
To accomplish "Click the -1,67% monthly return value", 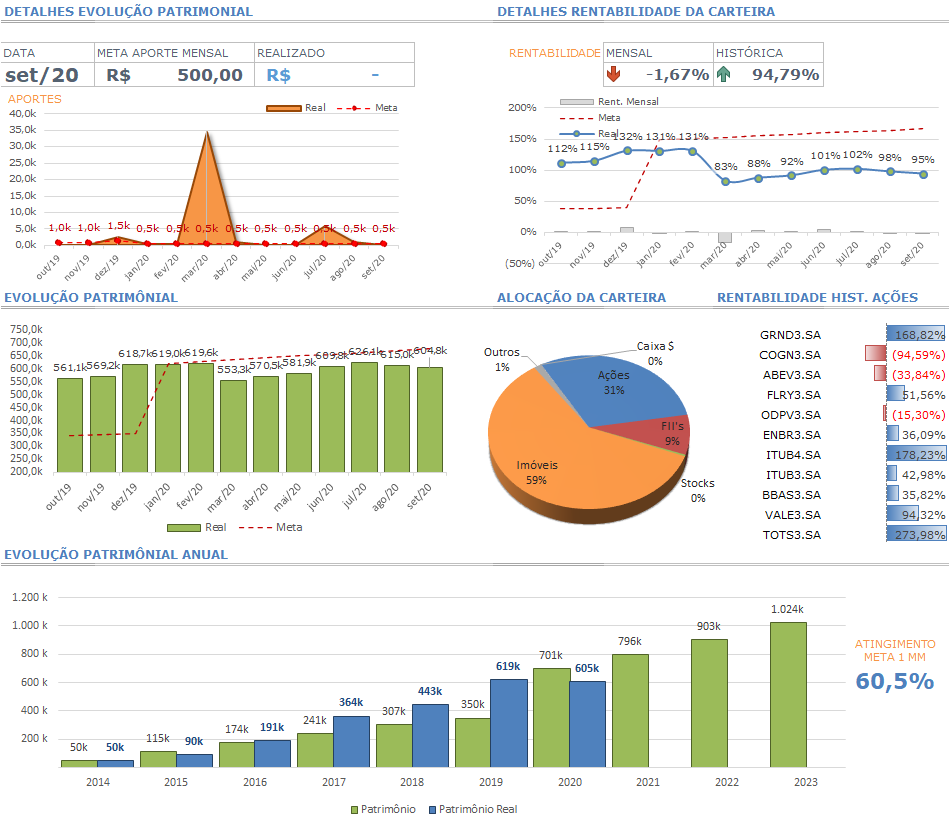I will tap(677, 74).
